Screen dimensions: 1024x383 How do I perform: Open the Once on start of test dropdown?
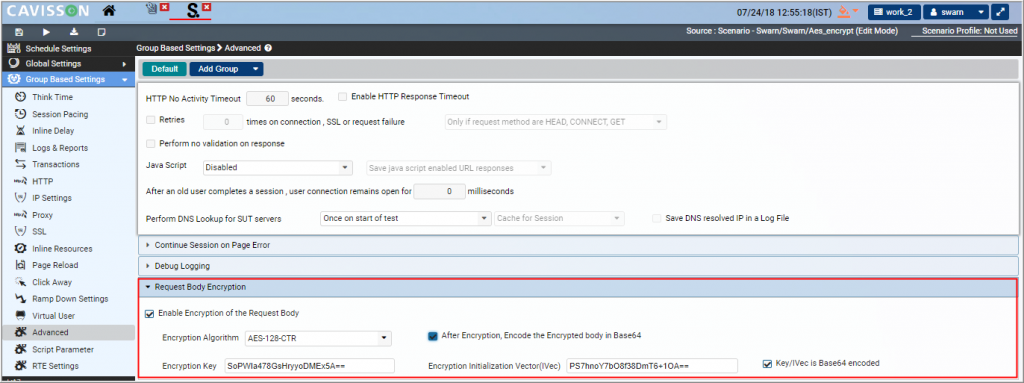click(x=406, y=218)
